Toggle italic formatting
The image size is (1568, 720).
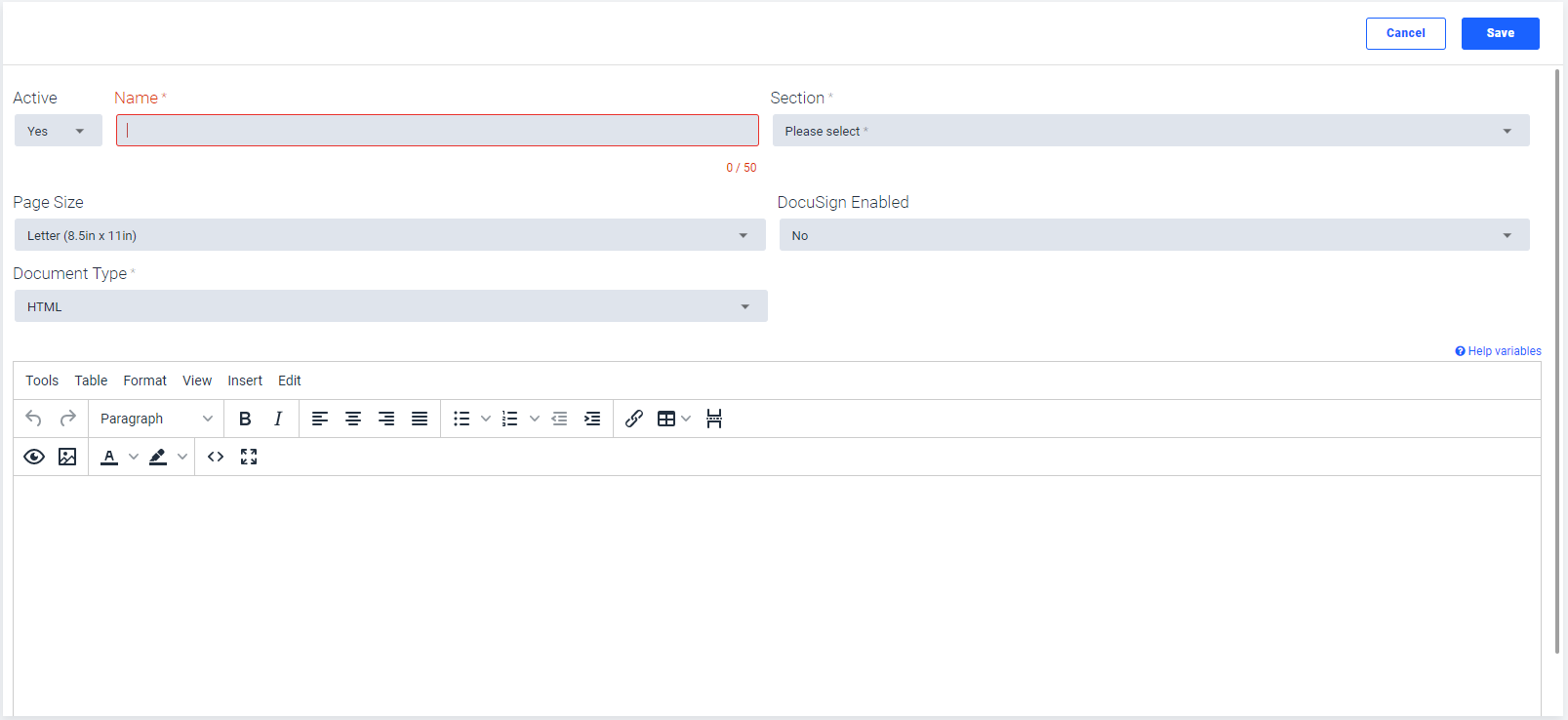point(278,419)
